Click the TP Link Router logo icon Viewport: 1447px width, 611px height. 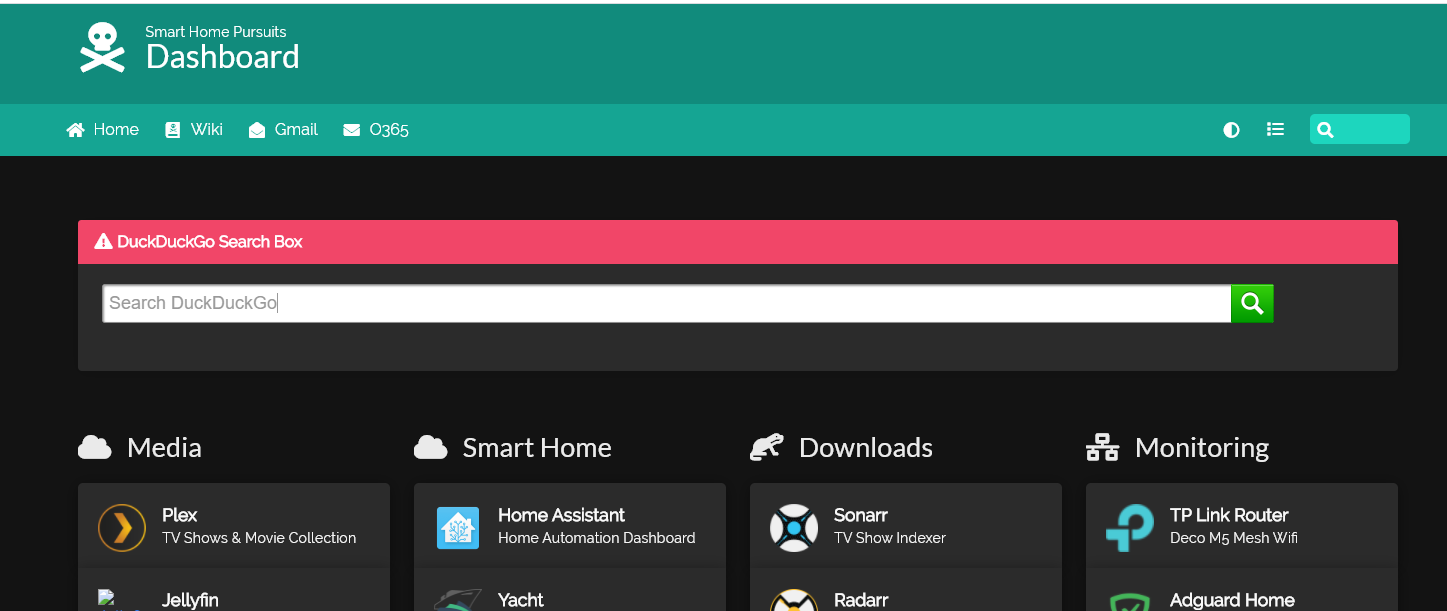point(1130,527)
